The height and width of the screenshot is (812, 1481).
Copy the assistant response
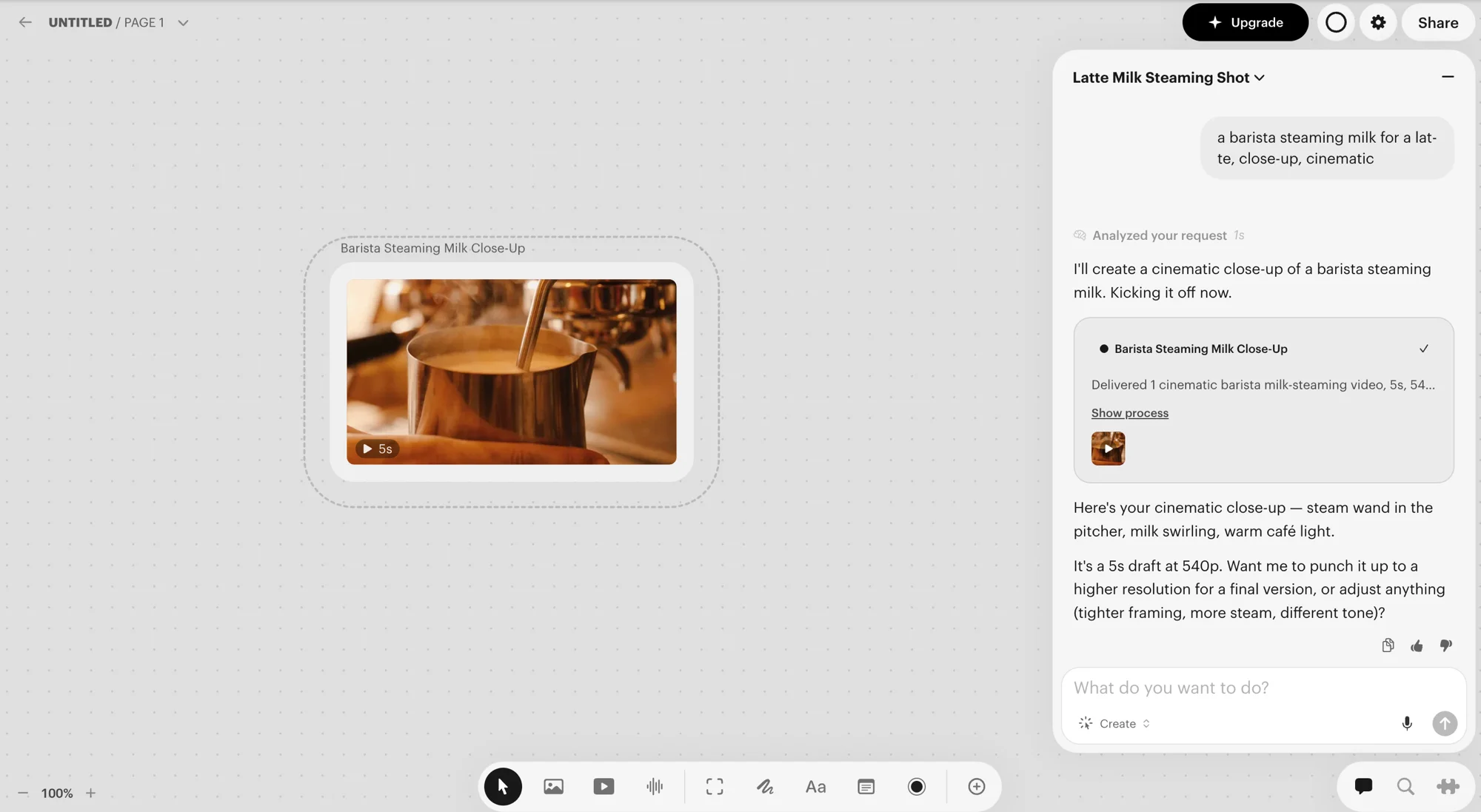tap(1388, 645)
